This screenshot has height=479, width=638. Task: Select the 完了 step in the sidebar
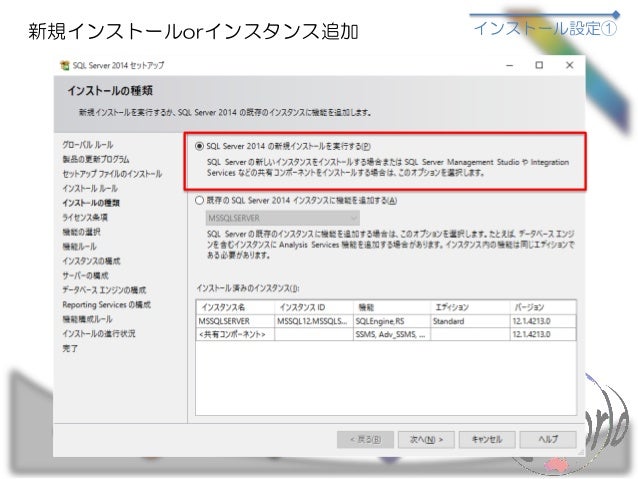click(x=70, y=348)
